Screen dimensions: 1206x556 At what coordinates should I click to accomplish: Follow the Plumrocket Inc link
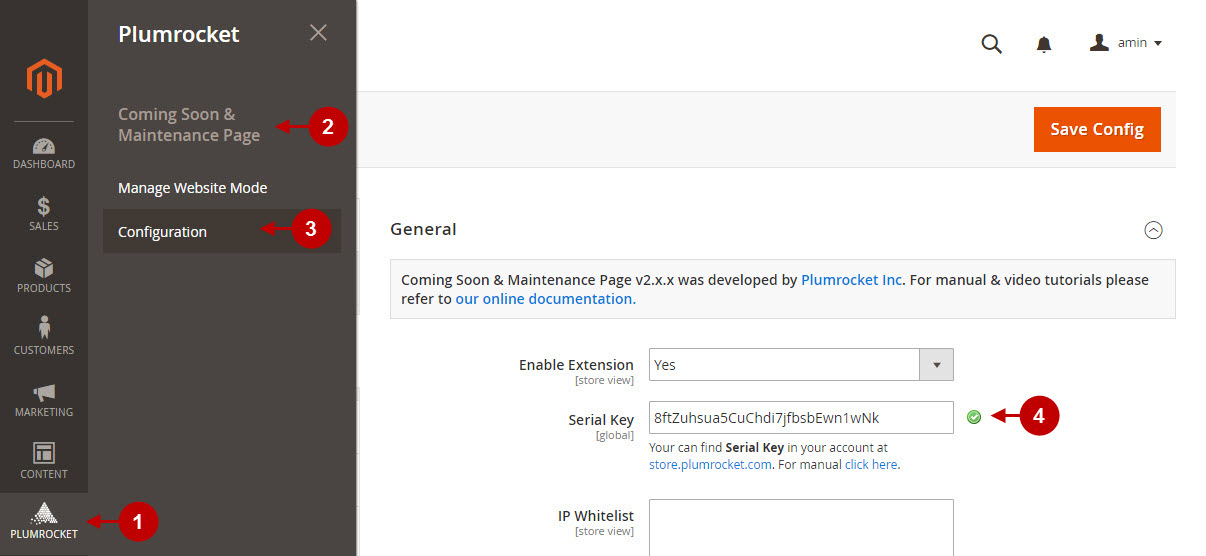[x=852, y=280]
